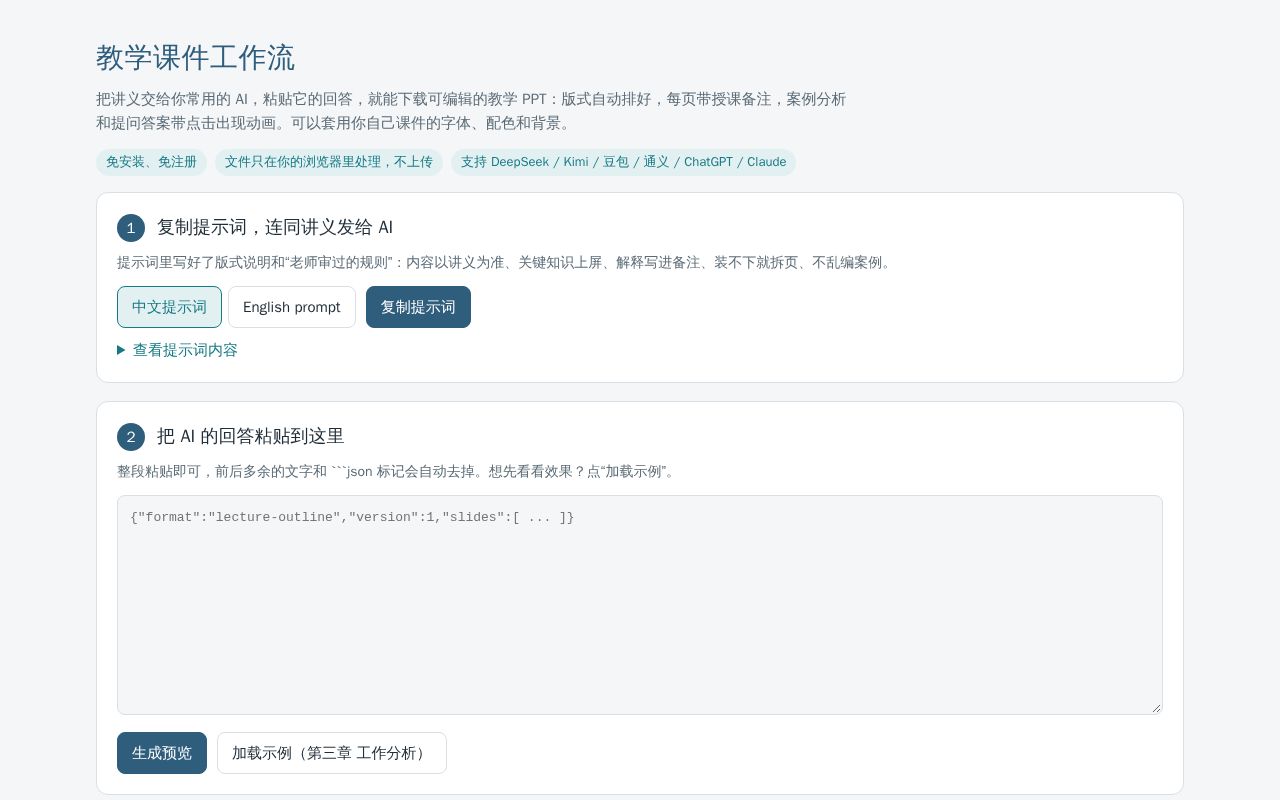Screen dimensions: 1280x800
Task: Click step heading 把 AI 的回答粘贴到这里
Action: pos(250,436)
